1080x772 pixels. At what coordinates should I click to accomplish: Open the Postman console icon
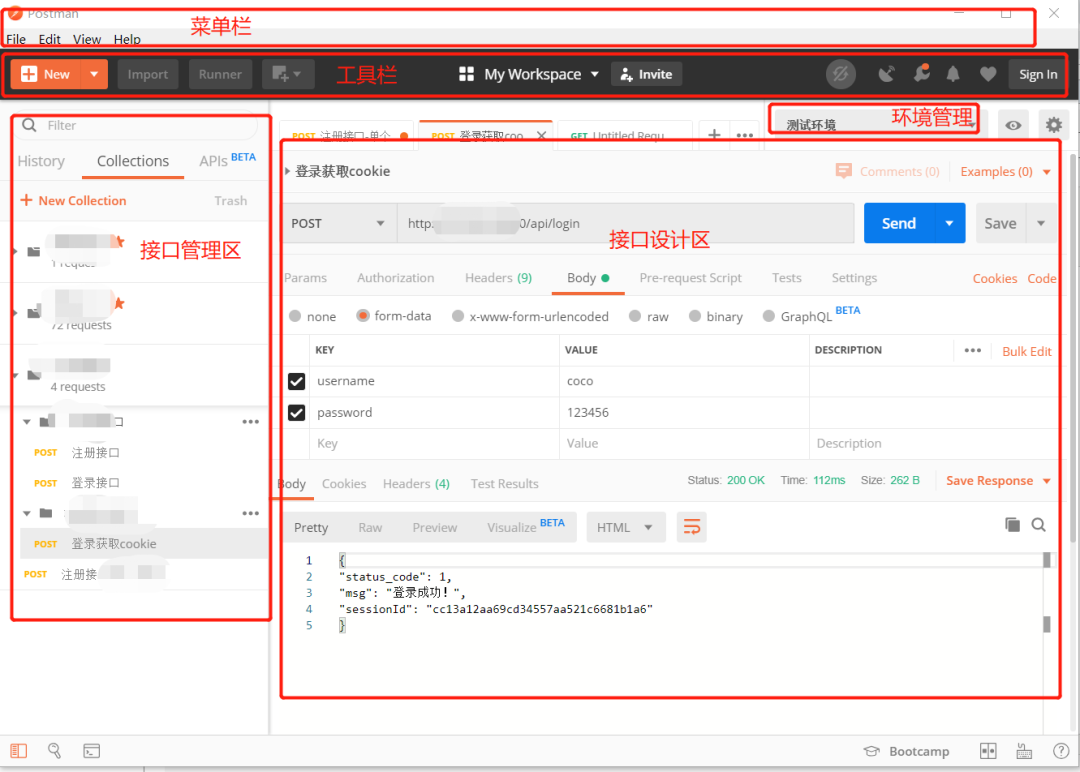coord(92,751)
